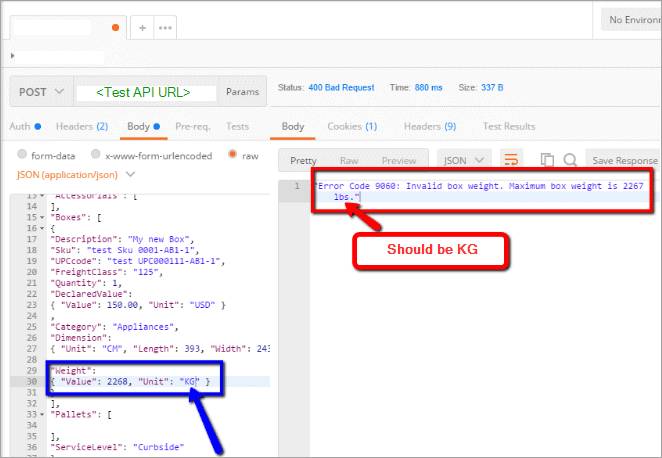The height and width of the screenshot is (458, 662).
Task: Open the No Environment dropdown
Action: pyautogui.click(x=632, y=19)
